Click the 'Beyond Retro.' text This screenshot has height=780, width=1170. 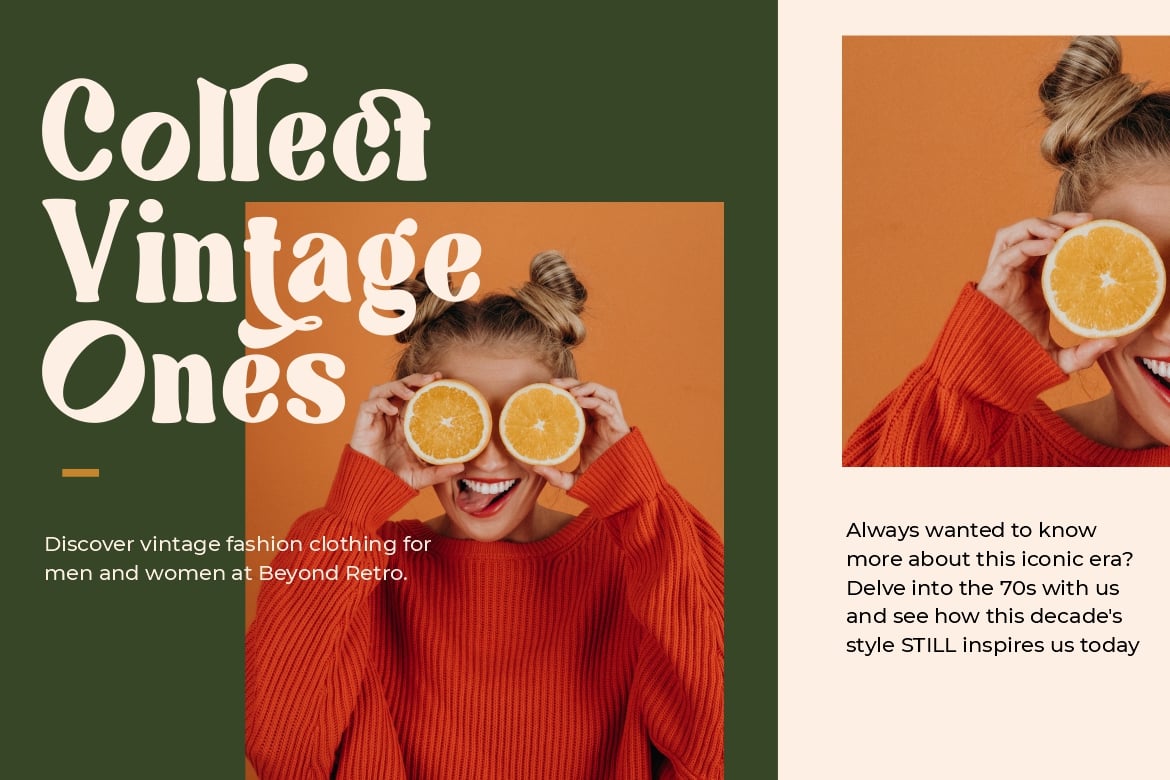(x=333, y=573)
